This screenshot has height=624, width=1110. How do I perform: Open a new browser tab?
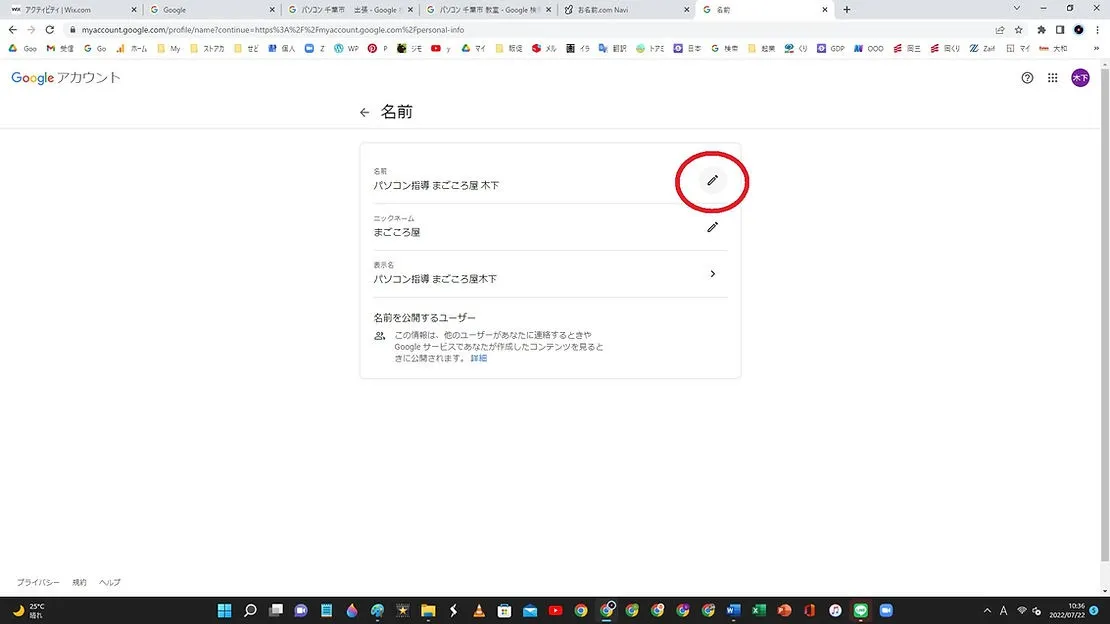pyautogui.click(x=847, y=10)
